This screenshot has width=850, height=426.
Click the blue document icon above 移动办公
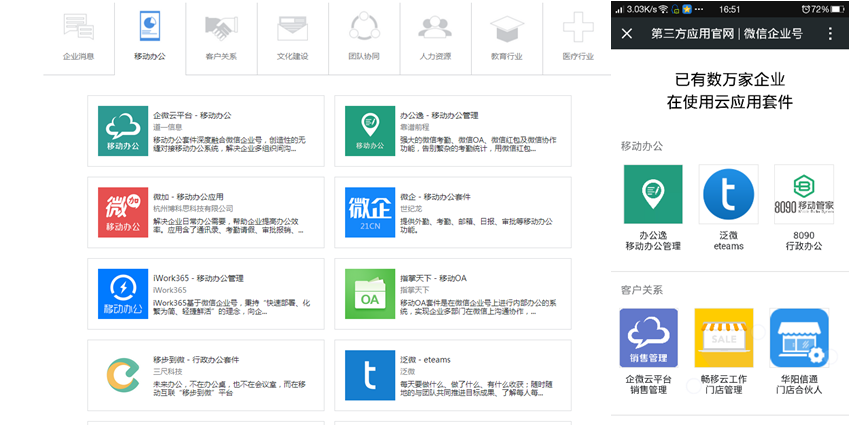[149, 25]
